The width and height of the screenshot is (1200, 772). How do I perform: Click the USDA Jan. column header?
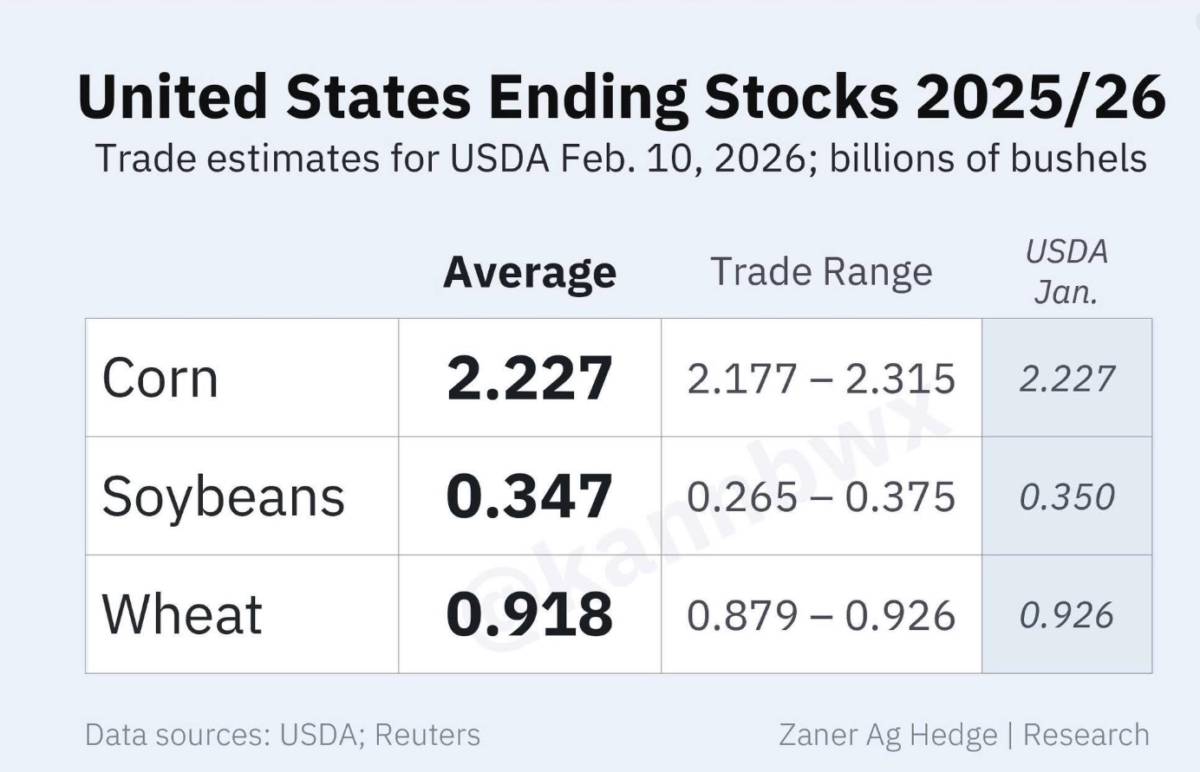1067,272
